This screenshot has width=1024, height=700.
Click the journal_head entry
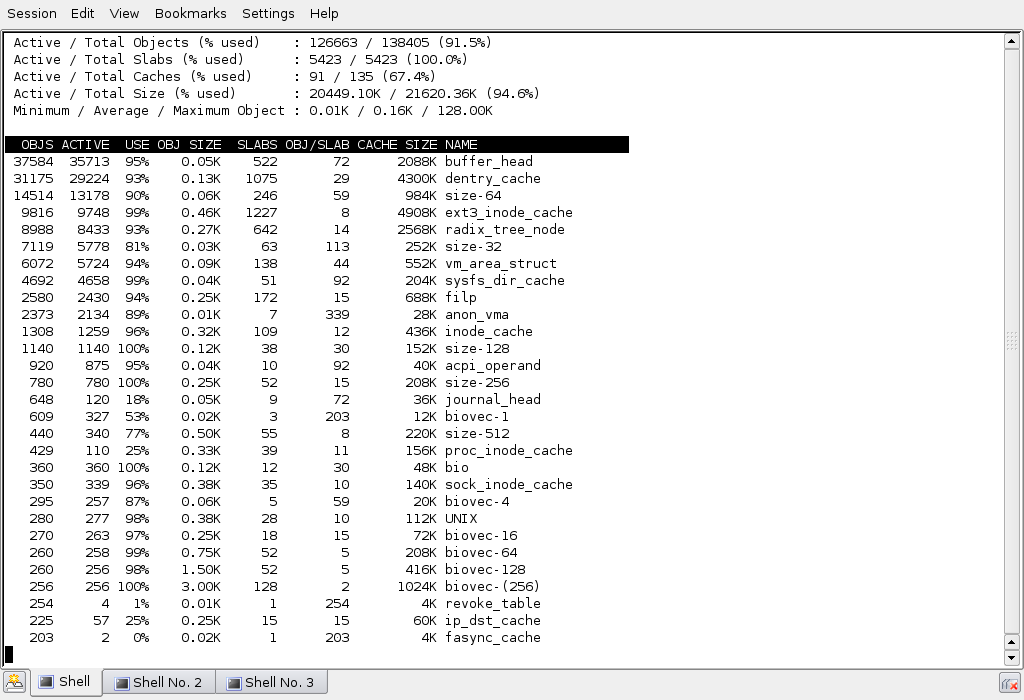492,399
